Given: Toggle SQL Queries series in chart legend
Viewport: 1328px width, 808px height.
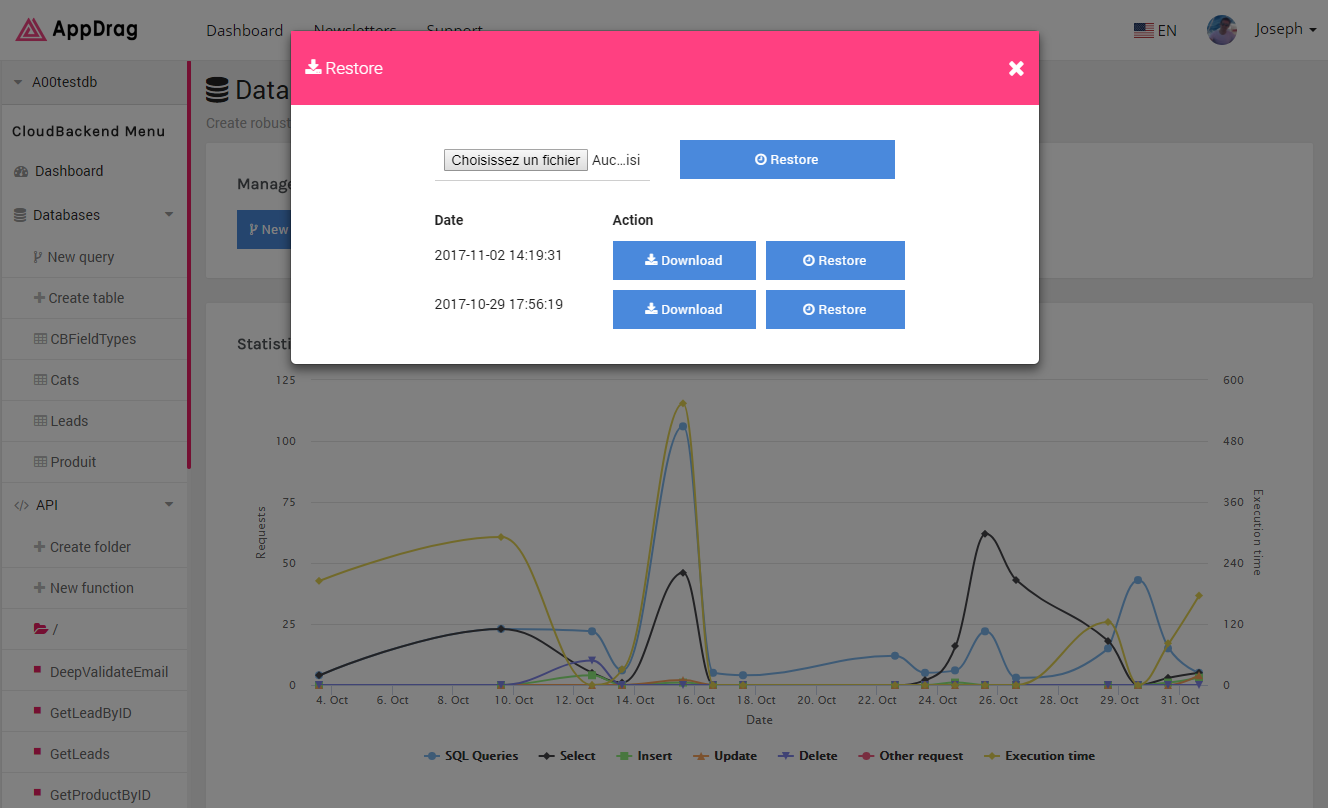Looking at the screenshot, I should point(472,756).
